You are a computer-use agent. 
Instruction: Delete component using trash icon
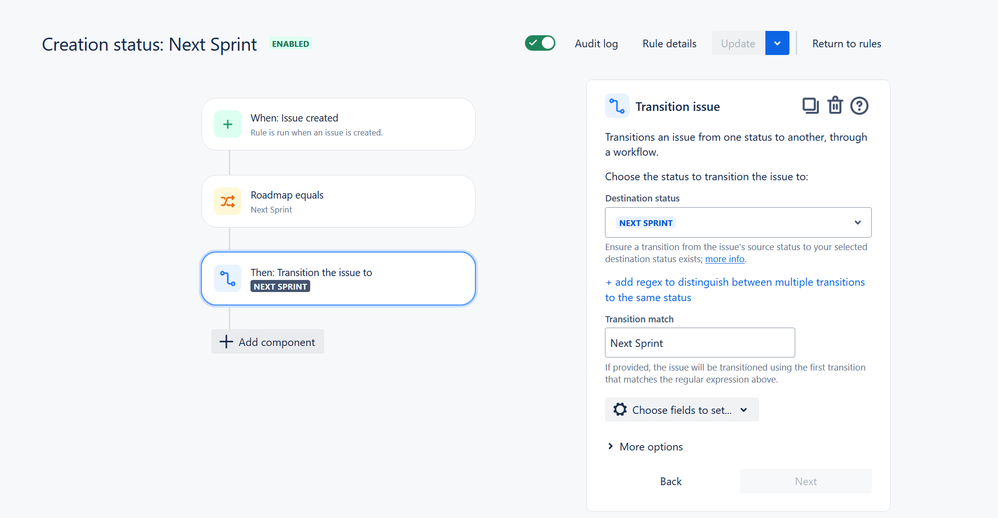pos(835,105)
